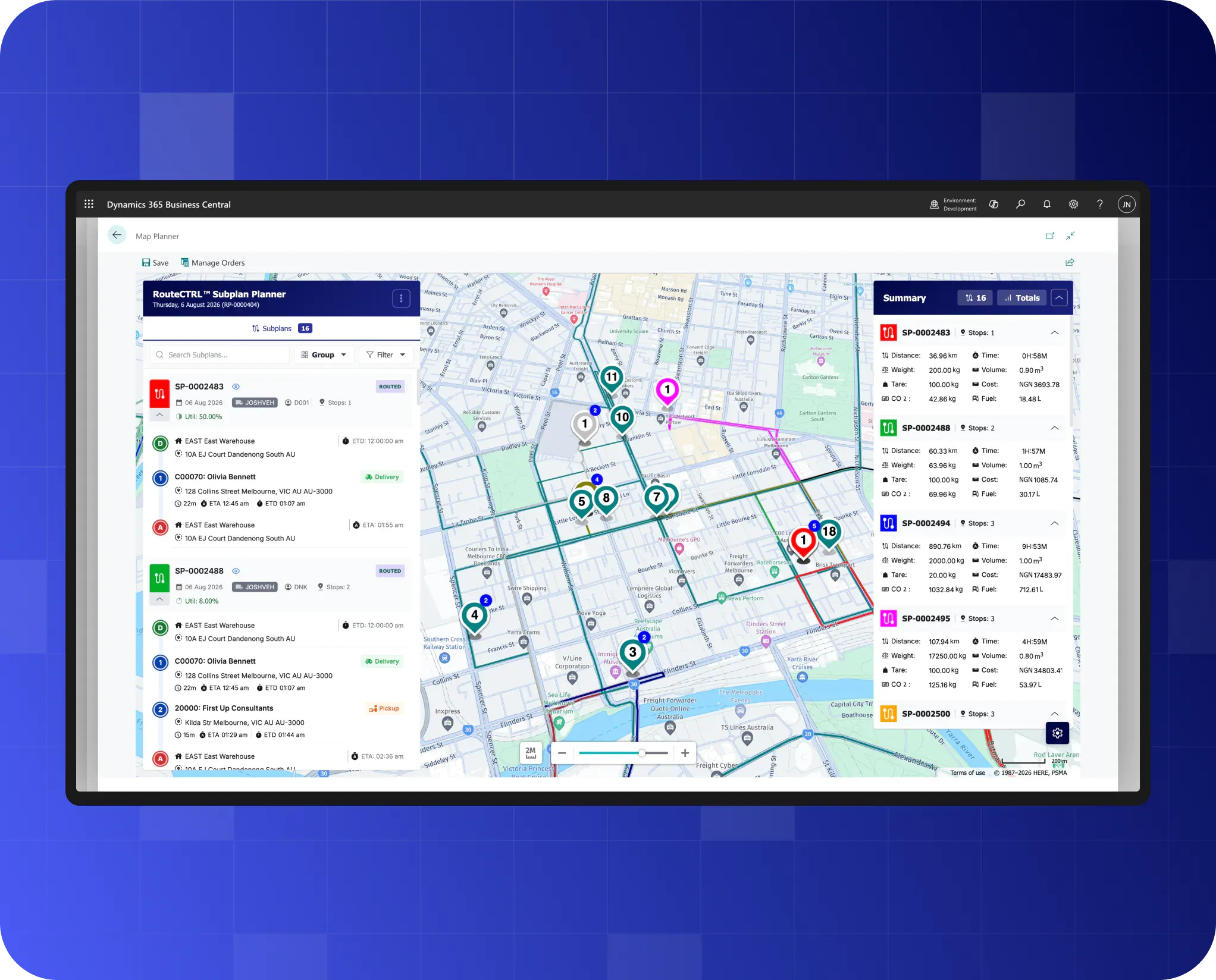This screenshot has height=980, width=1216.
Task: Click the JOSHVEH vehicle tag on SP-0002488
Action: (255, 587)
